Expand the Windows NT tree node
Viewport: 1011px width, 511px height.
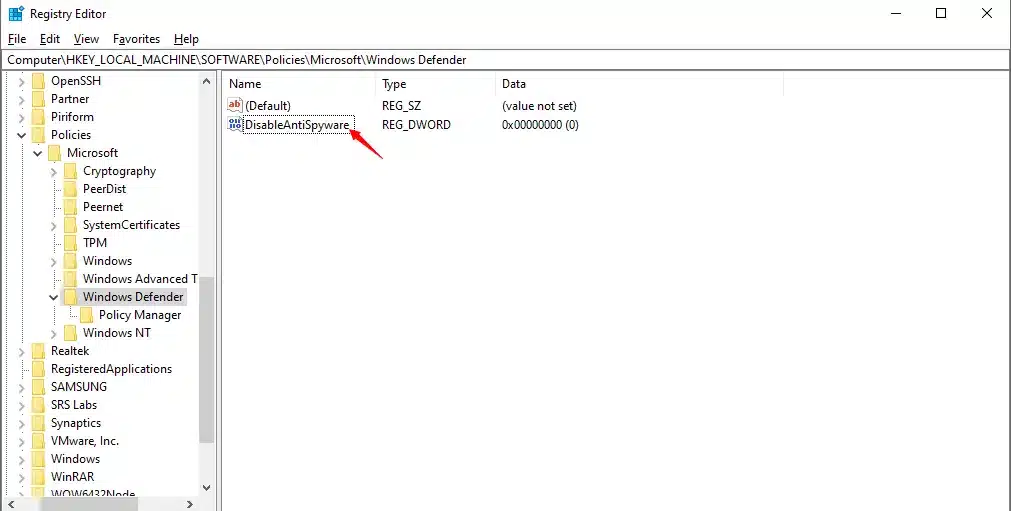click(x=54, y=333)
